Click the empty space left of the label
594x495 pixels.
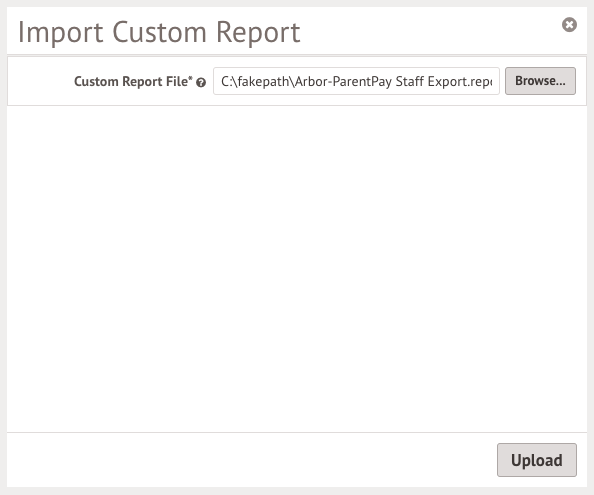[41, 81]
